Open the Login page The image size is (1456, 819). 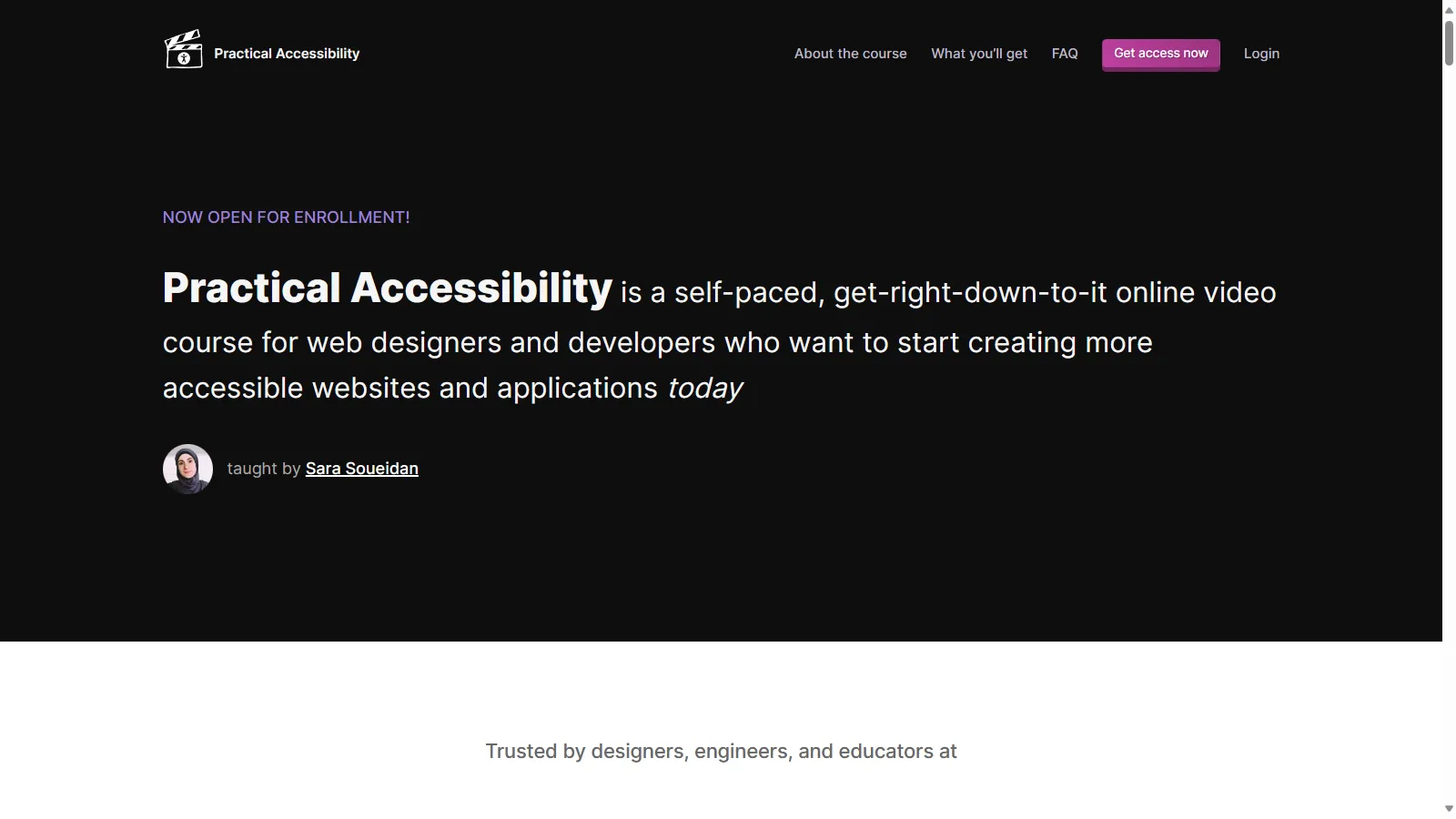[x=1261, y=54]
